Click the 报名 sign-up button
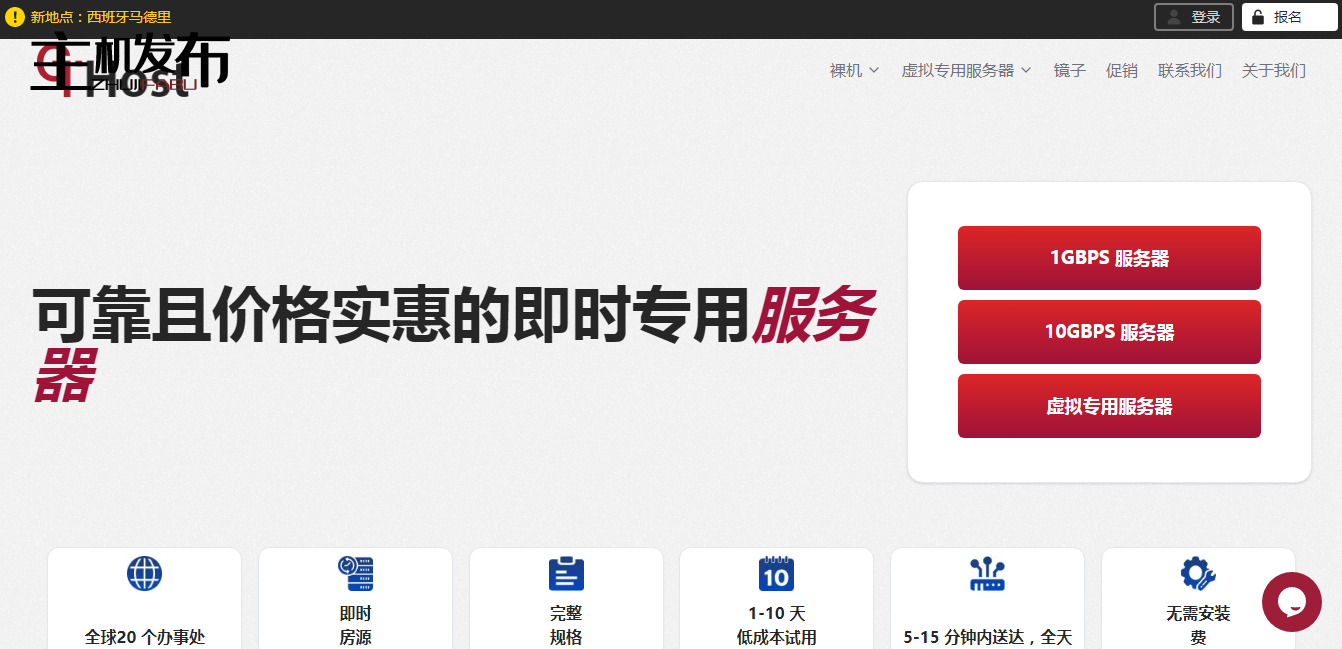 [1289, 17]
